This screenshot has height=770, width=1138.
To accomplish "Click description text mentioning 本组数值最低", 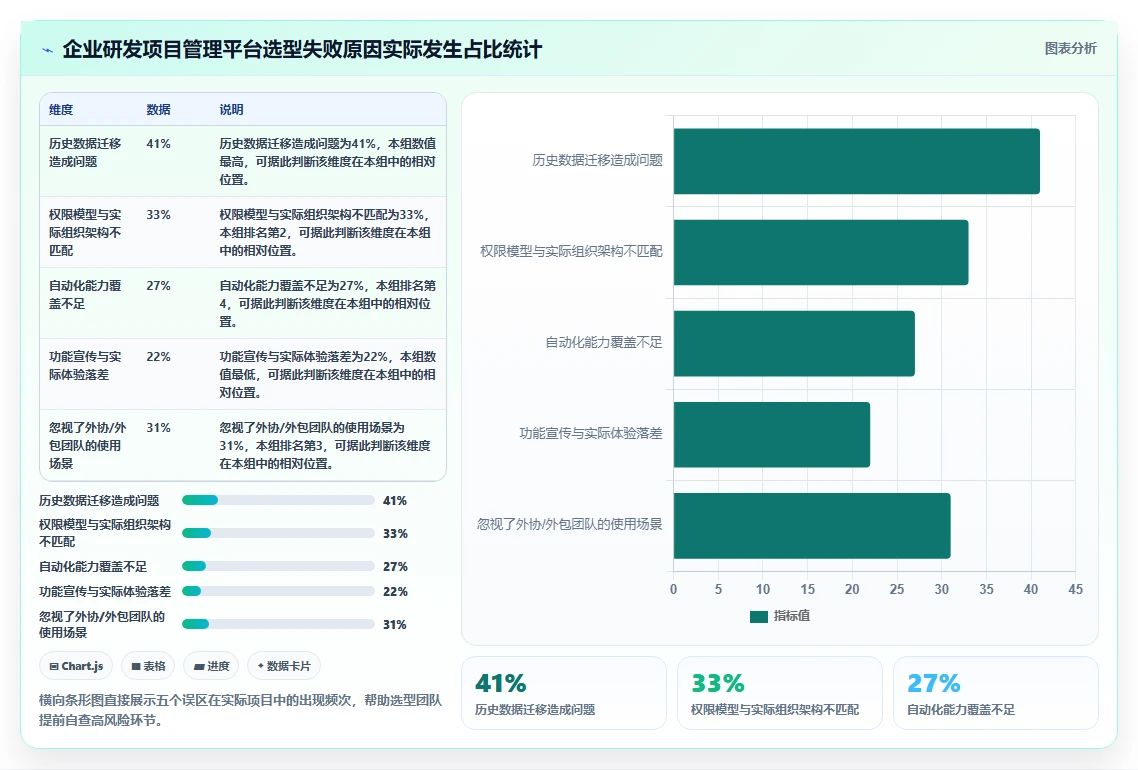I will (x=328, y=374).
